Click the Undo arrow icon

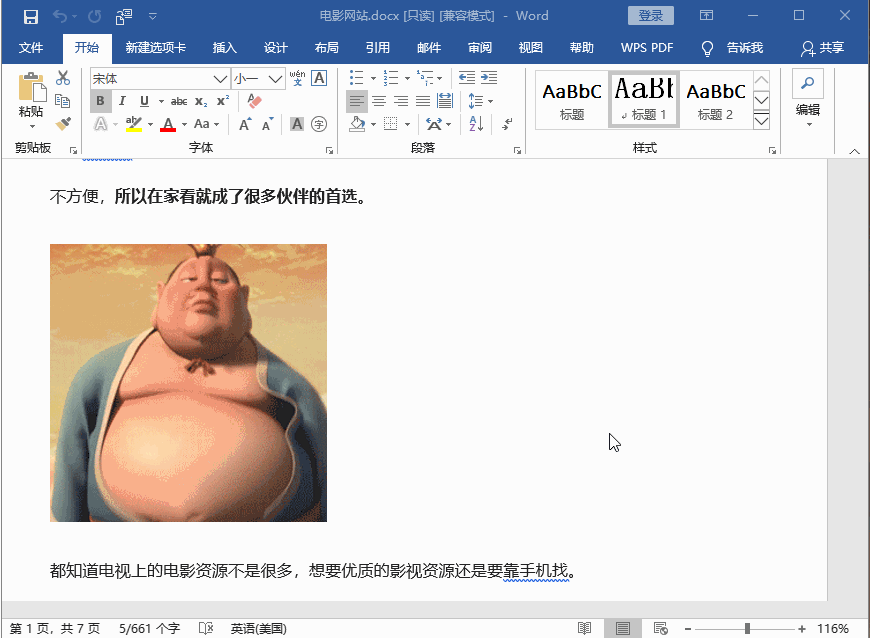59,17
